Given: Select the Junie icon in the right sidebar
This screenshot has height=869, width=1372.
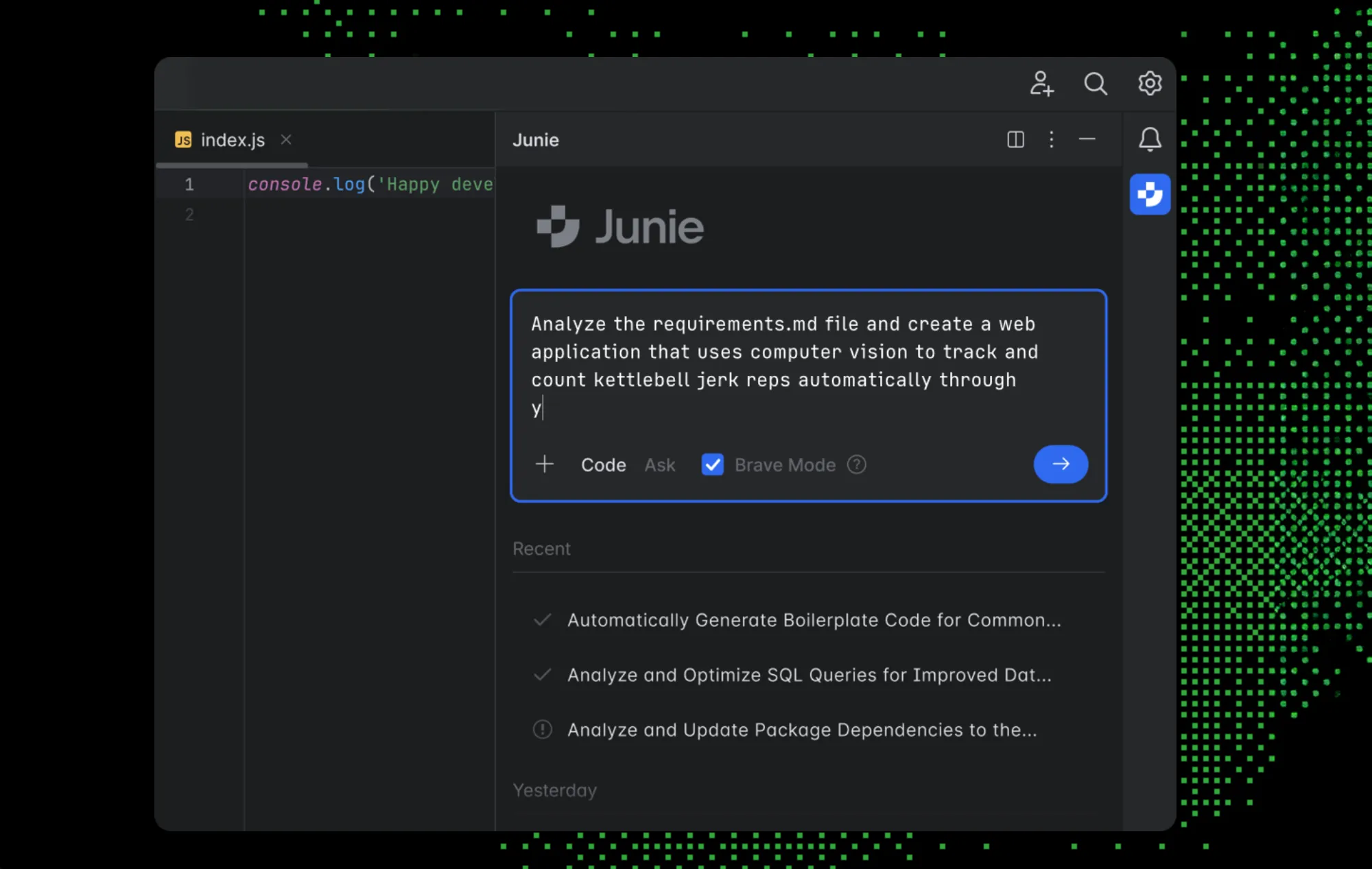Looking at the screenshot, I should [x=1150, y=194].
